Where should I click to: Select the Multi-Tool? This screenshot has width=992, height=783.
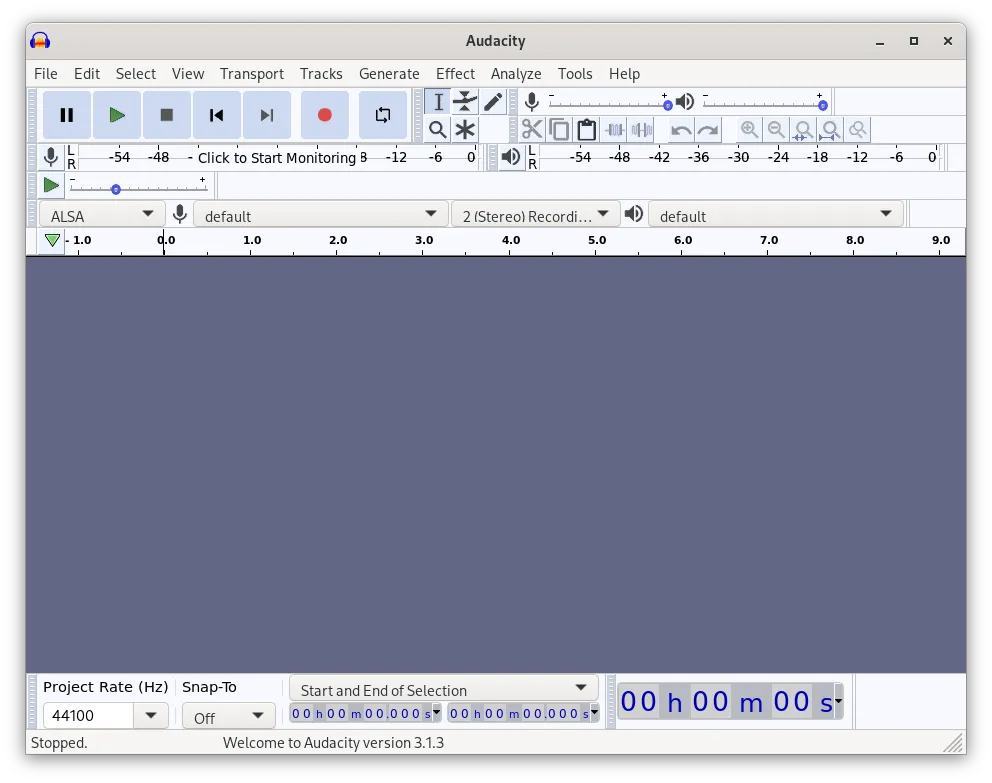464,129
